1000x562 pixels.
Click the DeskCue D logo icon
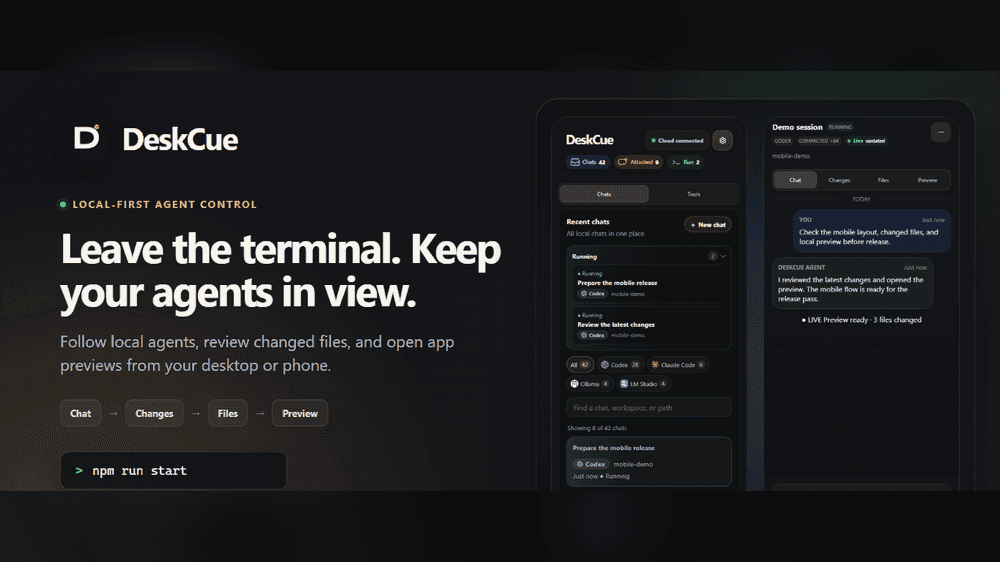pyautogui.click(x=86, y=138)
